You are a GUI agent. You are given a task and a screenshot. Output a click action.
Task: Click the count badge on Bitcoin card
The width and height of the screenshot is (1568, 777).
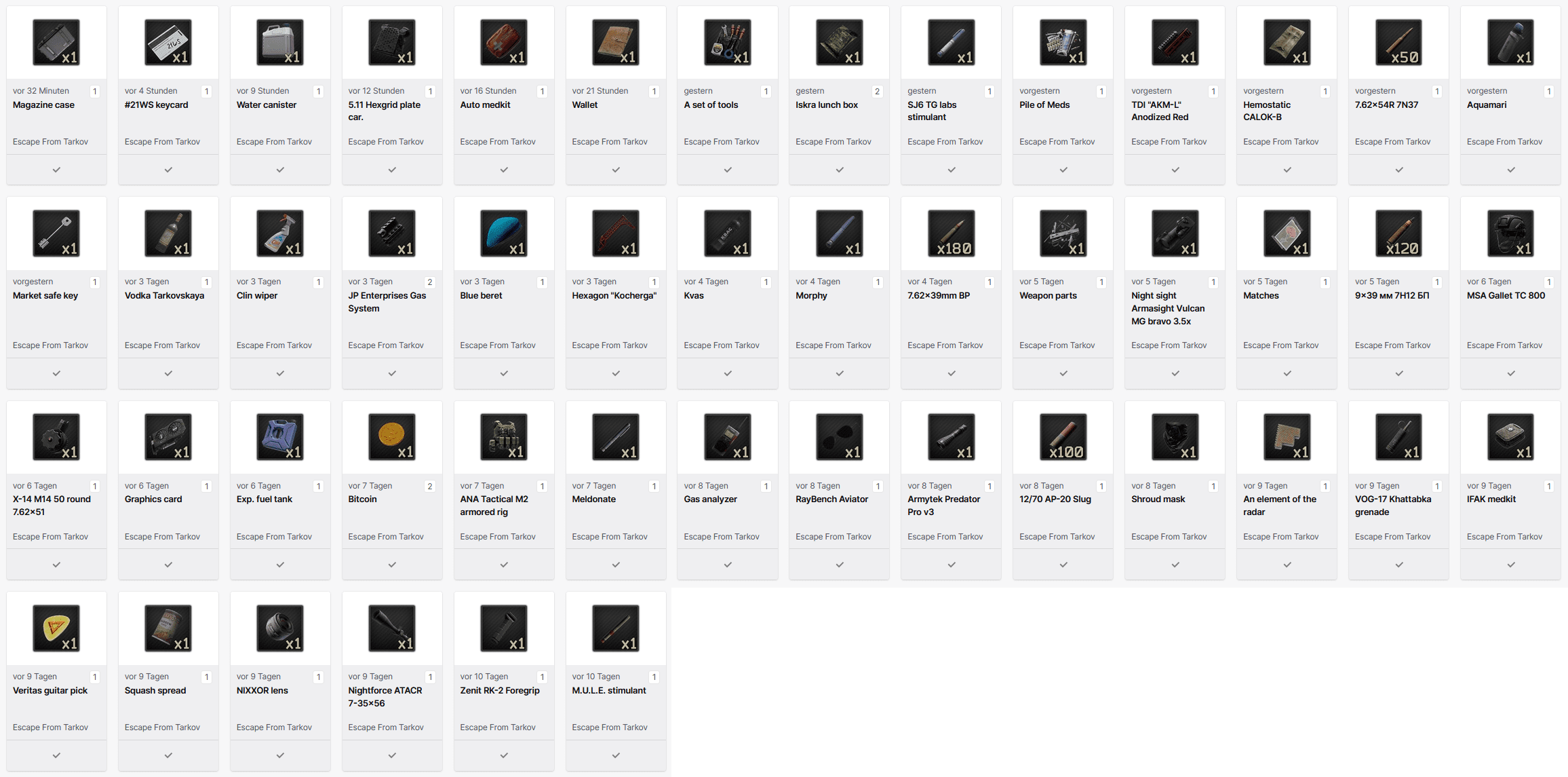pos(430,486)
